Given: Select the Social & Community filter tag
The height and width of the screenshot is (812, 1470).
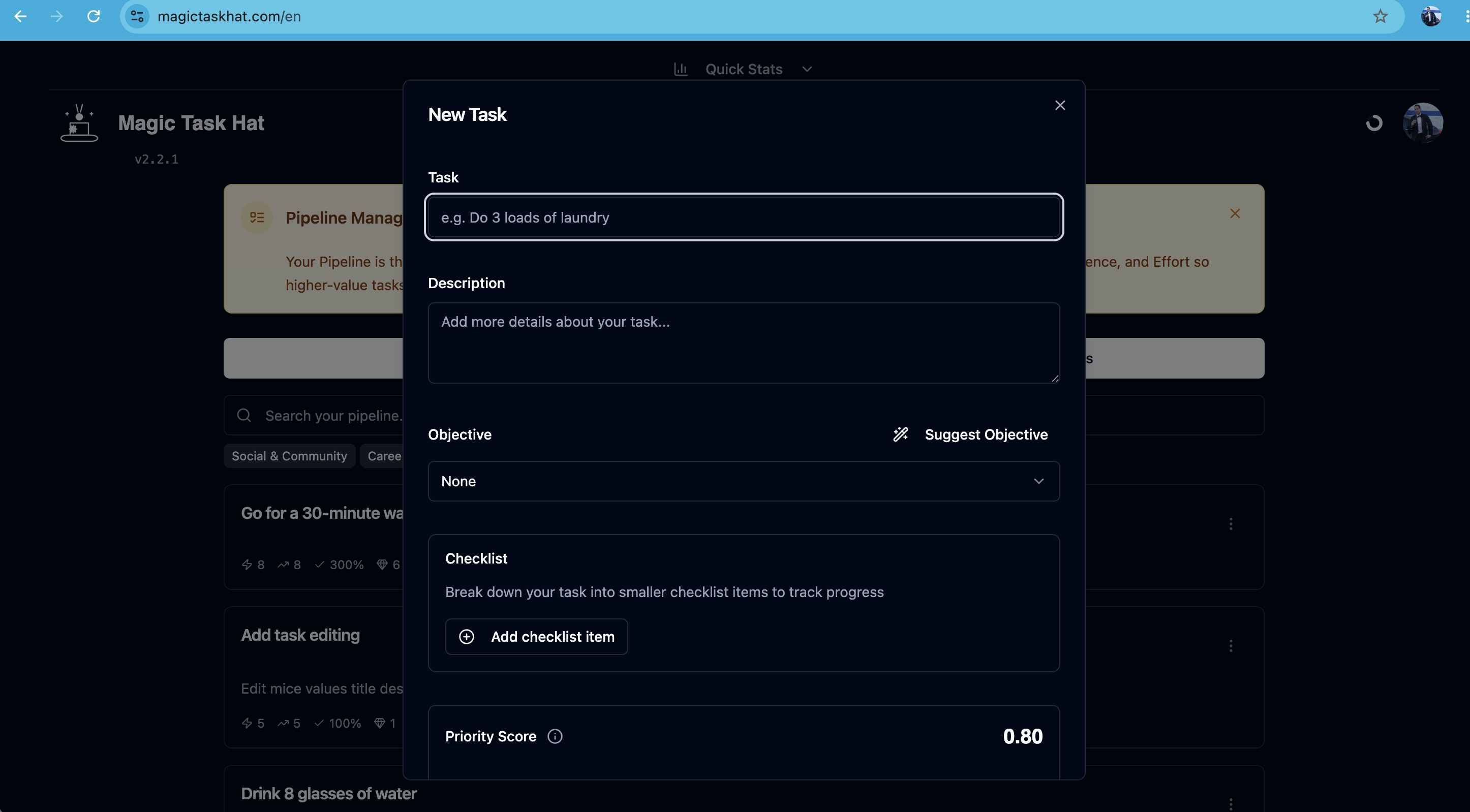Looking at the screenshot, I should click(x=289, y=456).
